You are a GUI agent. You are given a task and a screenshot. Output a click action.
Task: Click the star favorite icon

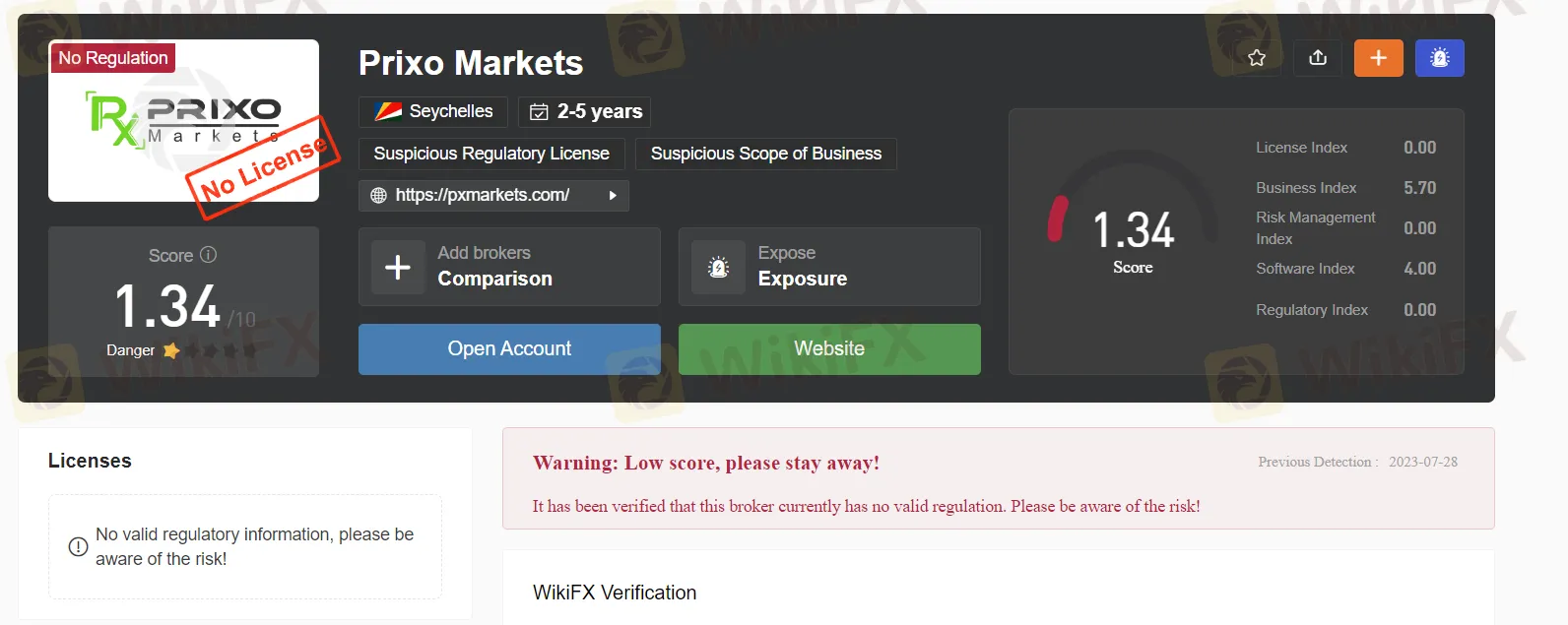point(1257,58)
